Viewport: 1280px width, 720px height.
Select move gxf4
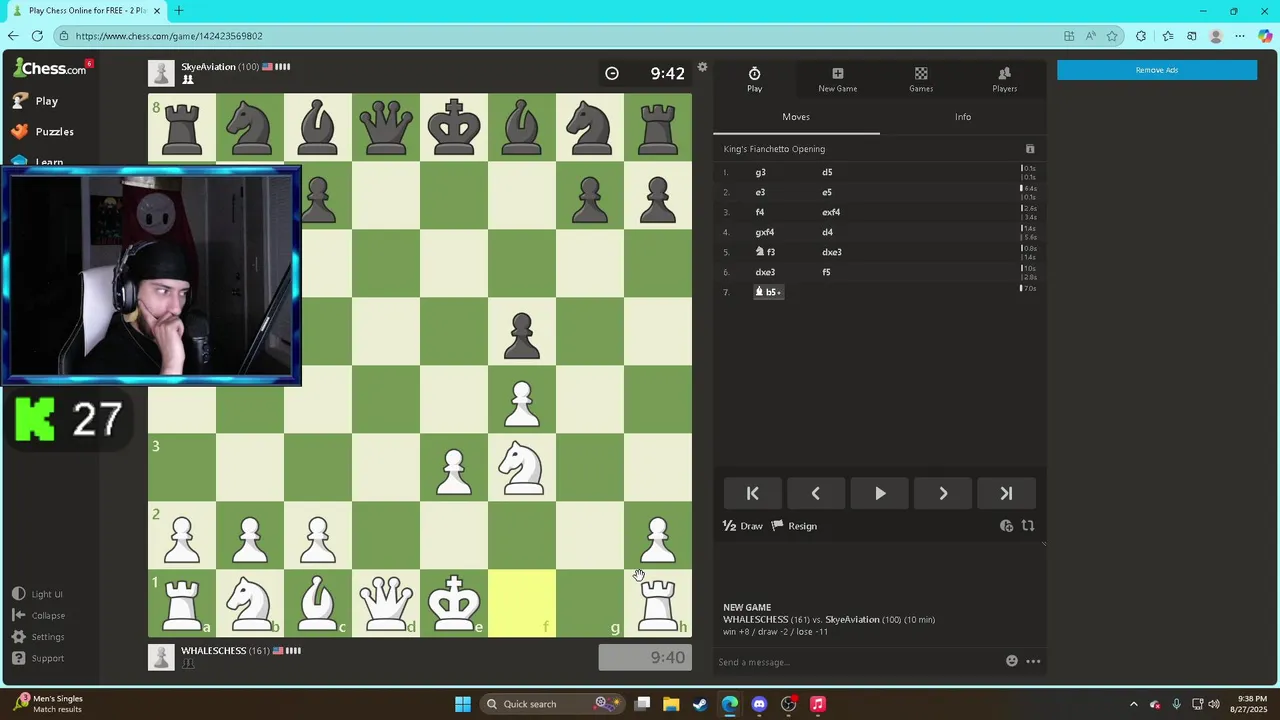click(765, 232)
